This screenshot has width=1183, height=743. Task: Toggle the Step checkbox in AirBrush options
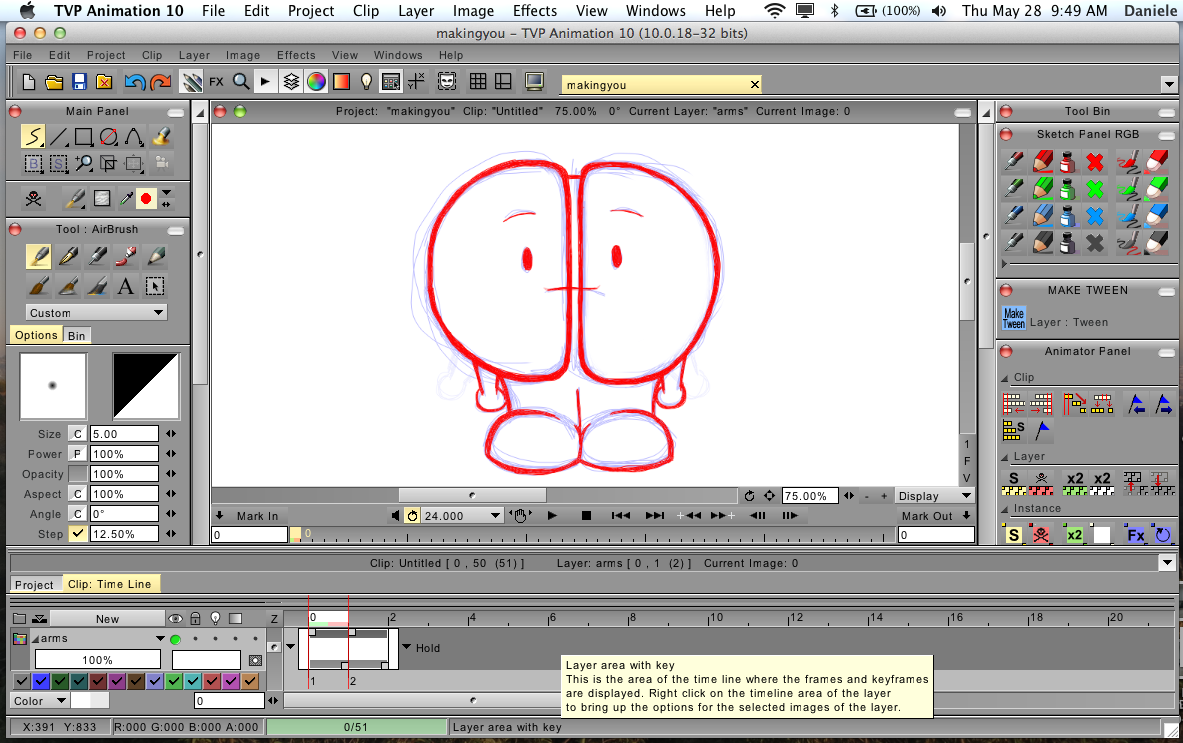(78, 533)
